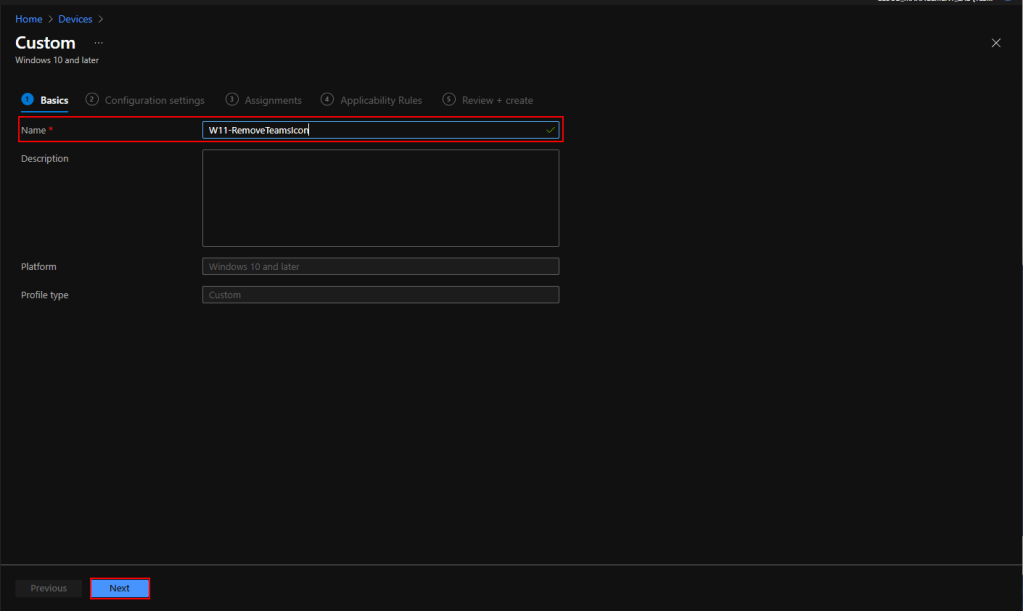Image resolution: width=1023 pixels, height=611 pixels.
Task: Click inside the Description text area
Action: click(x=380, y=197)
